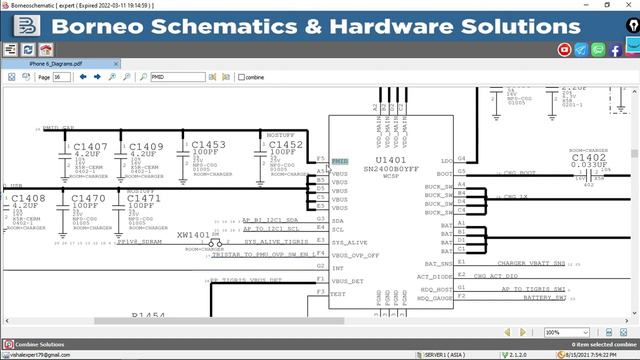Screen dimensions: 640x360
Task: Click capacitor label C1452
Action: [286, 144]
